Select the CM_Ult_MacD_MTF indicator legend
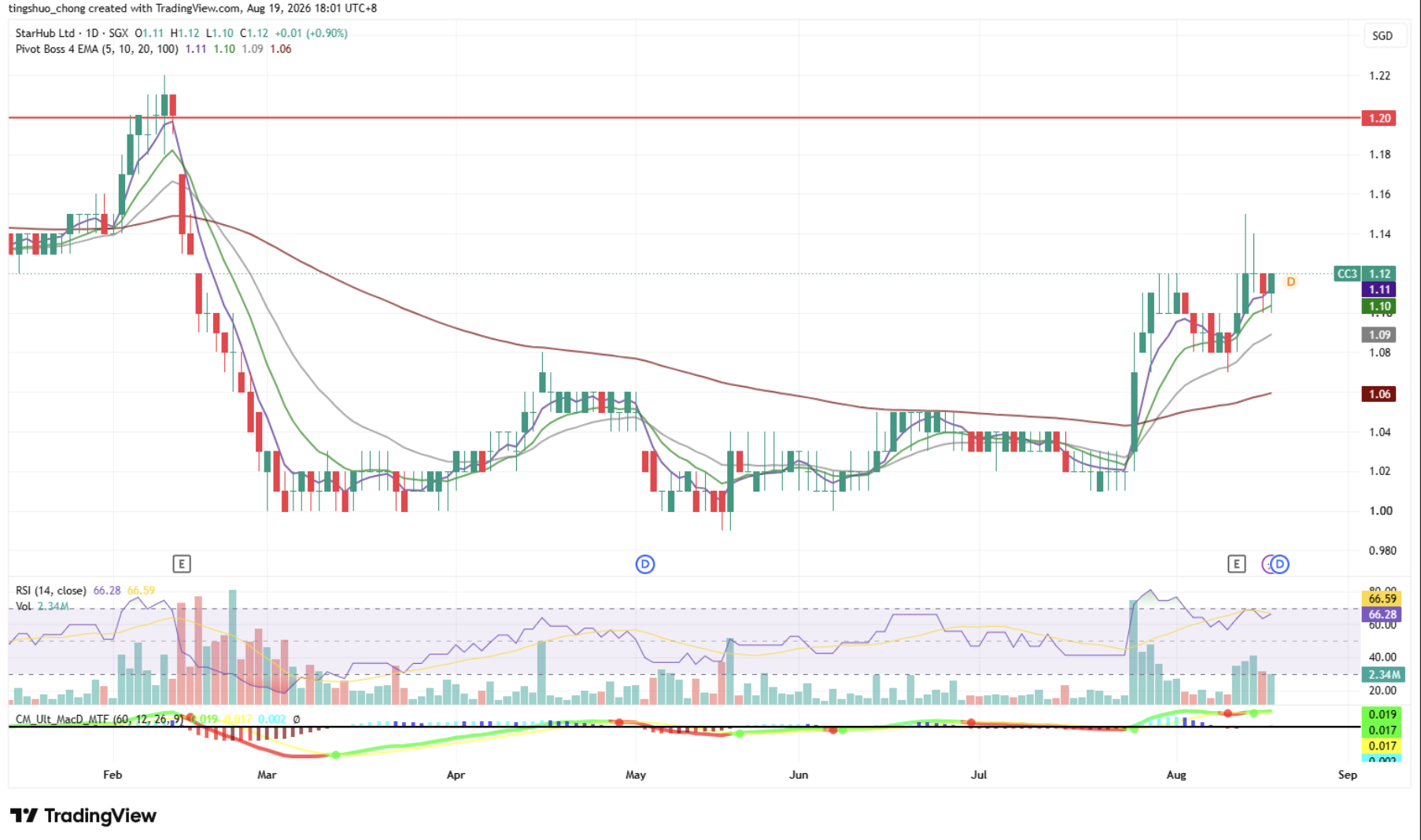1421x840 pixels. click(99, 719)
